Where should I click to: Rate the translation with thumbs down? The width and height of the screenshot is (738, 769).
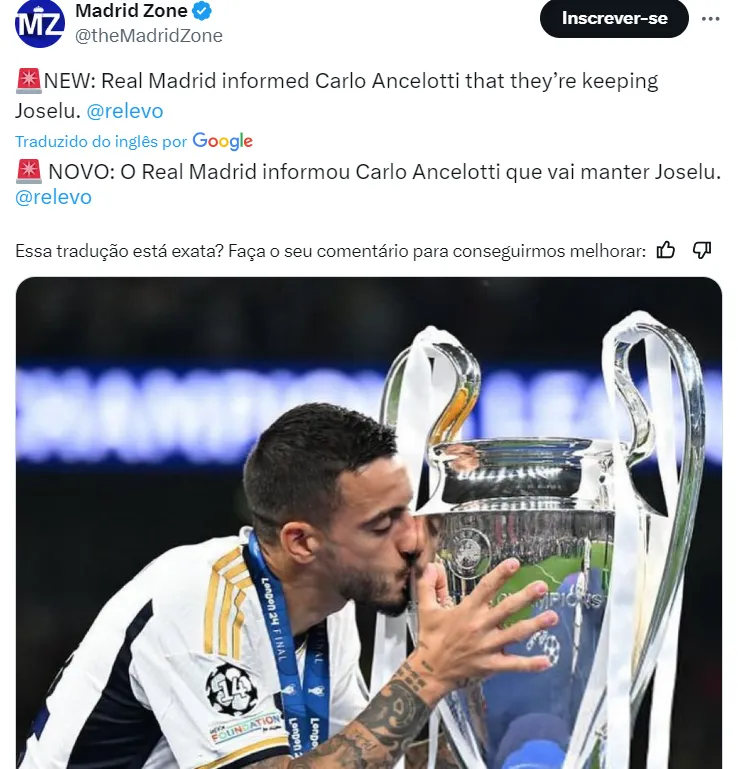pyautogui.click(x=702, y=250)
